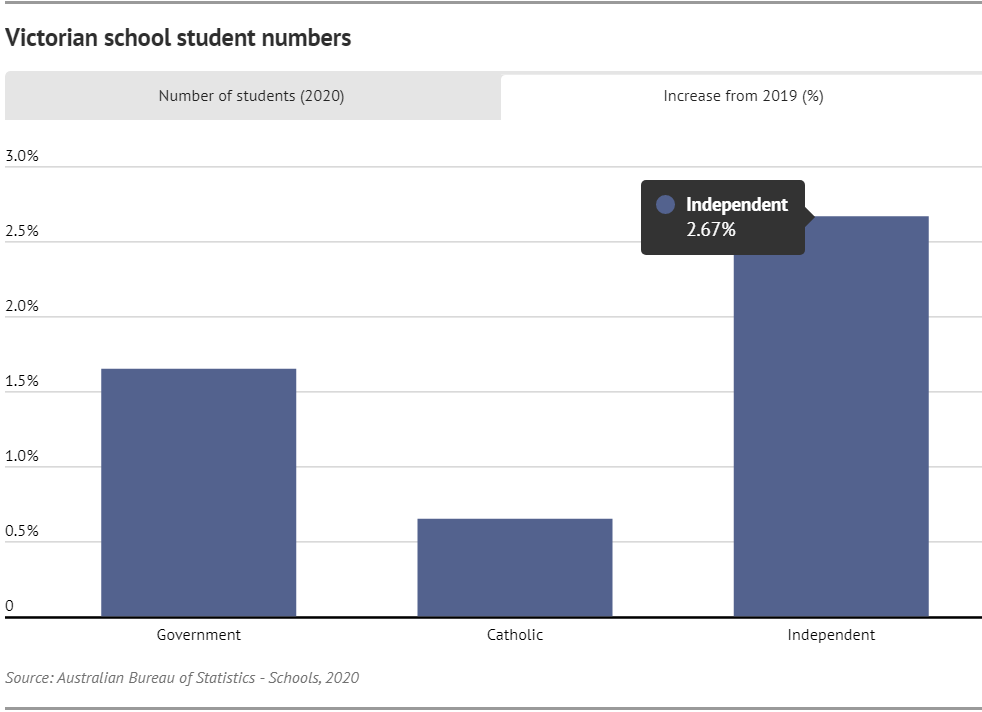This screenshot has width=982, height=712.
Task: Click the Victorian school student numbers title
Action: (x=178, y=39)
